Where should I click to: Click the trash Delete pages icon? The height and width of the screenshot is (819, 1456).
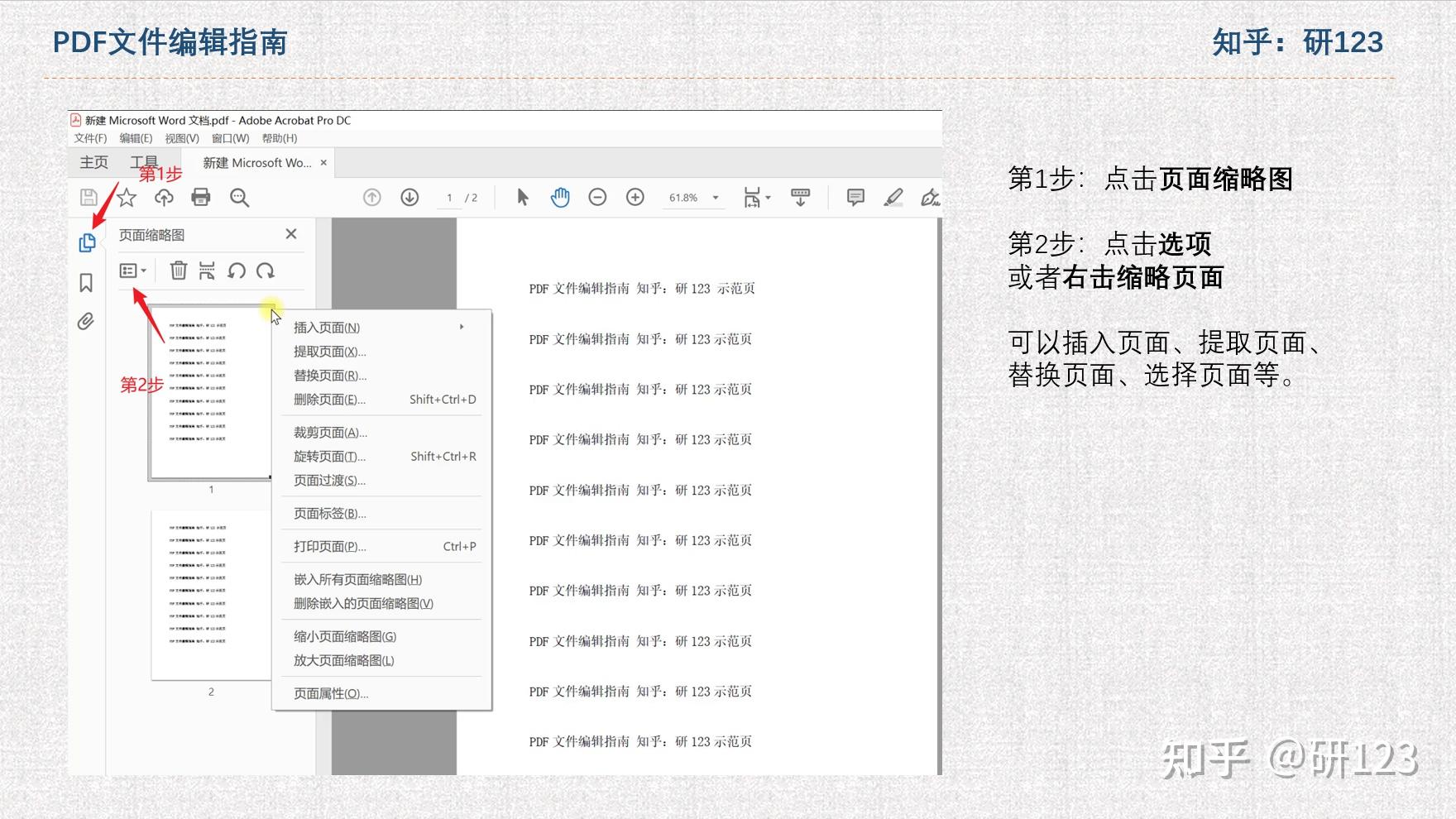click(178, 271)
